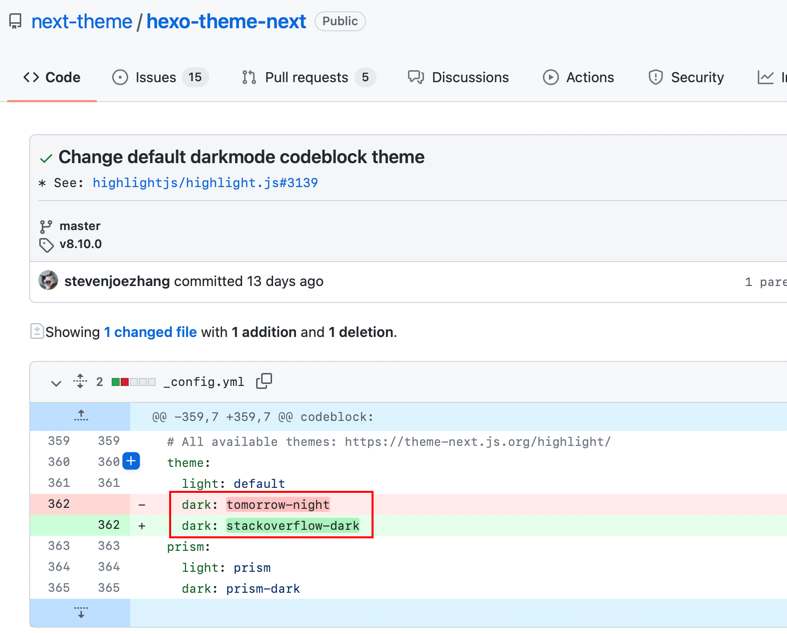The height and width of the screenshot is (634, 787).
Task: Expand hidden lines above line 359
Action: pyautogui.click(x=81, y=416)
